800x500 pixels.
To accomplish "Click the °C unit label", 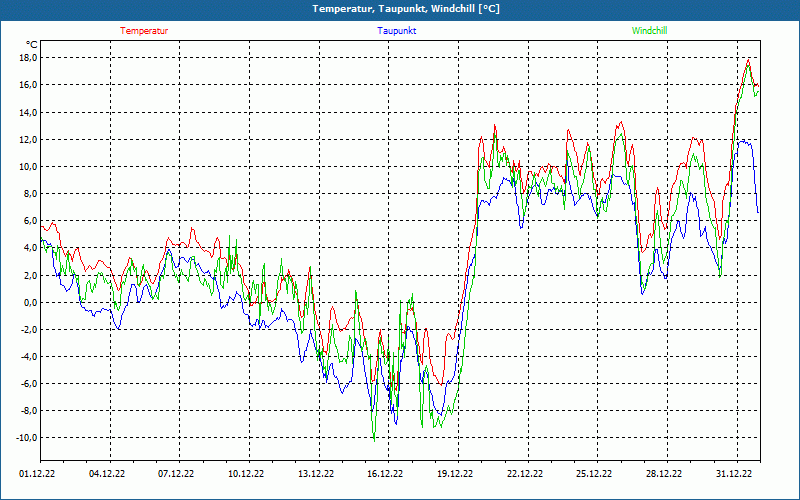I will click(x=32, y=45).
